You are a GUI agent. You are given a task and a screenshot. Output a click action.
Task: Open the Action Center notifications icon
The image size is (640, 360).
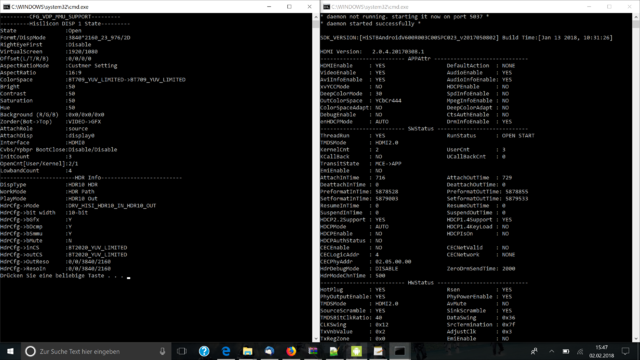click(625, 351)
